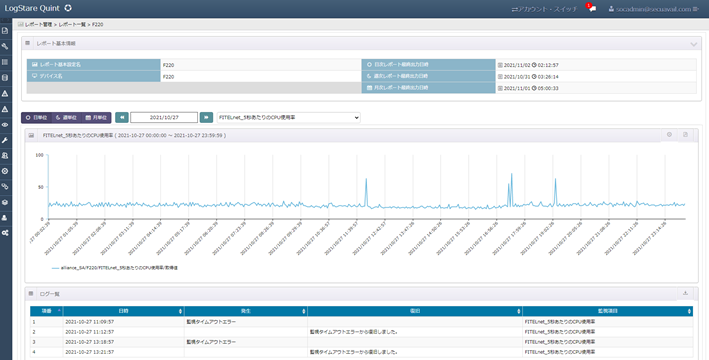Sort the log table by 発生 column
This screenshot has height=360, width=709.
(246, 311)
